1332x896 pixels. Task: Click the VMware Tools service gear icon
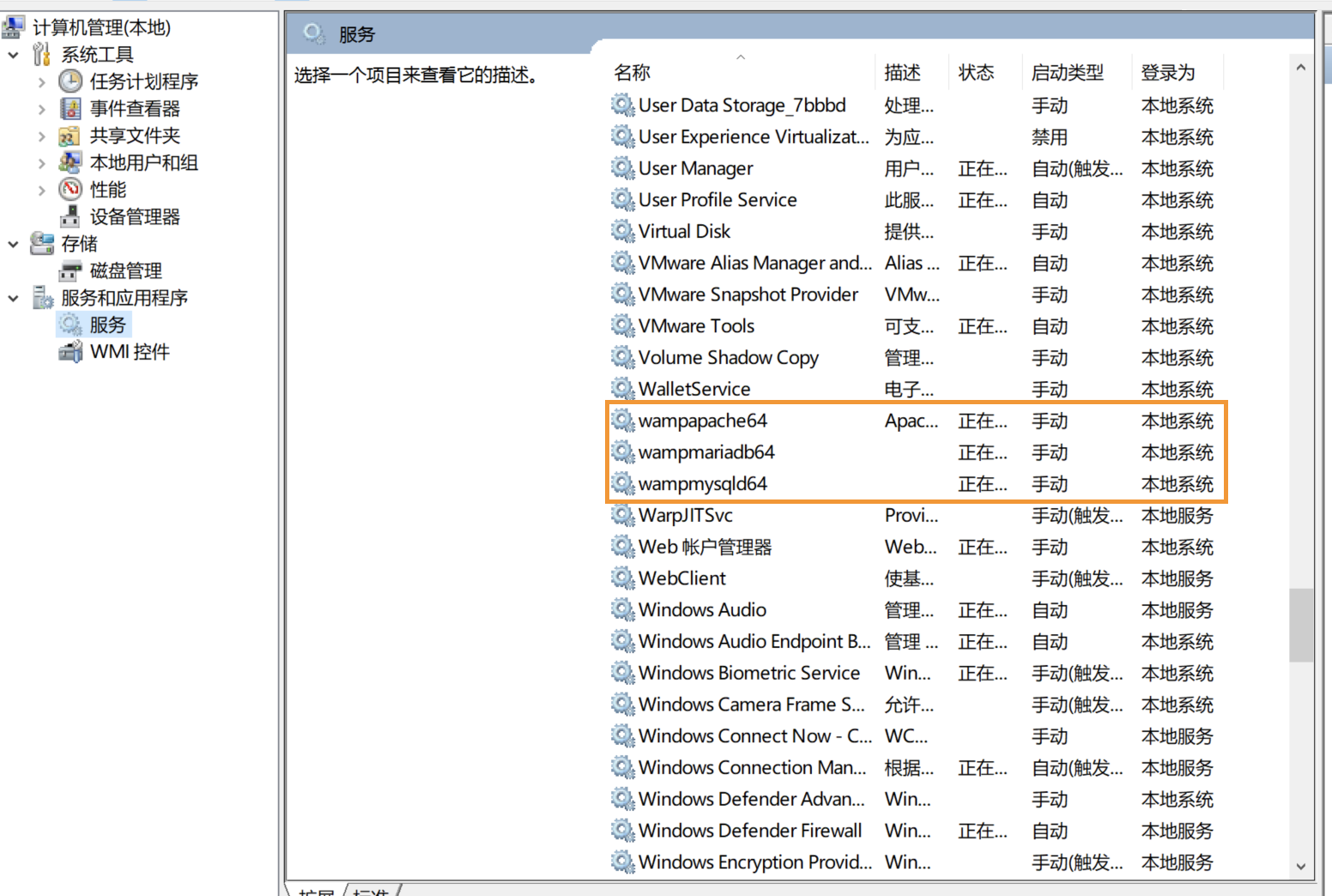coord(621,326)
